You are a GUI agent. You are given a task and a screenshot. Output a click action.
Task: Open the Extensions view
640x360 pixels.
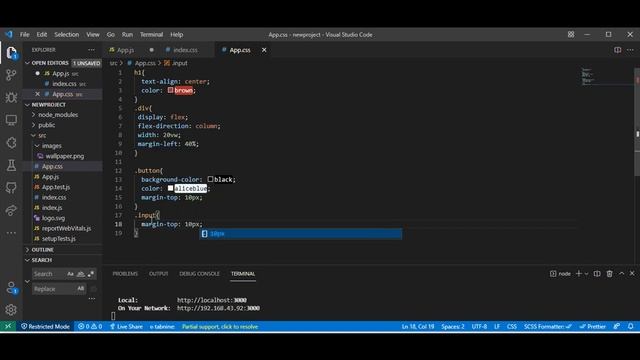coord(11,142)
